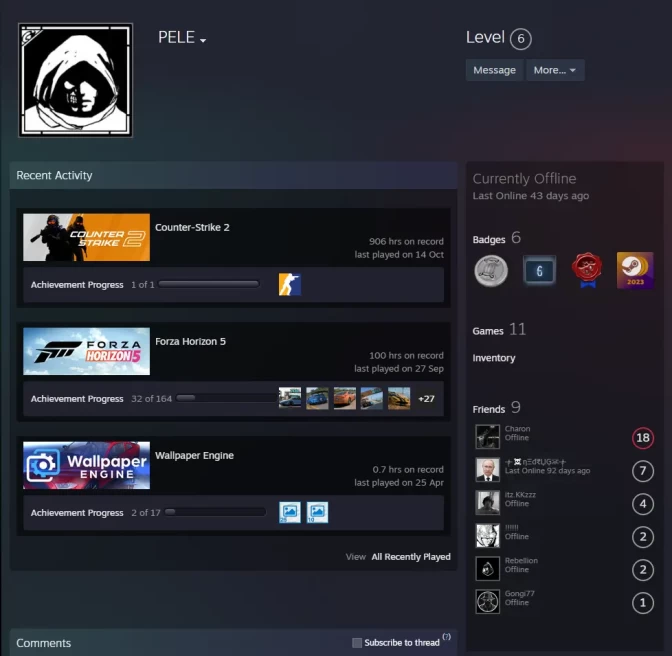
Task: Click '32 of 164' achievement count
Action: [151, 399]
